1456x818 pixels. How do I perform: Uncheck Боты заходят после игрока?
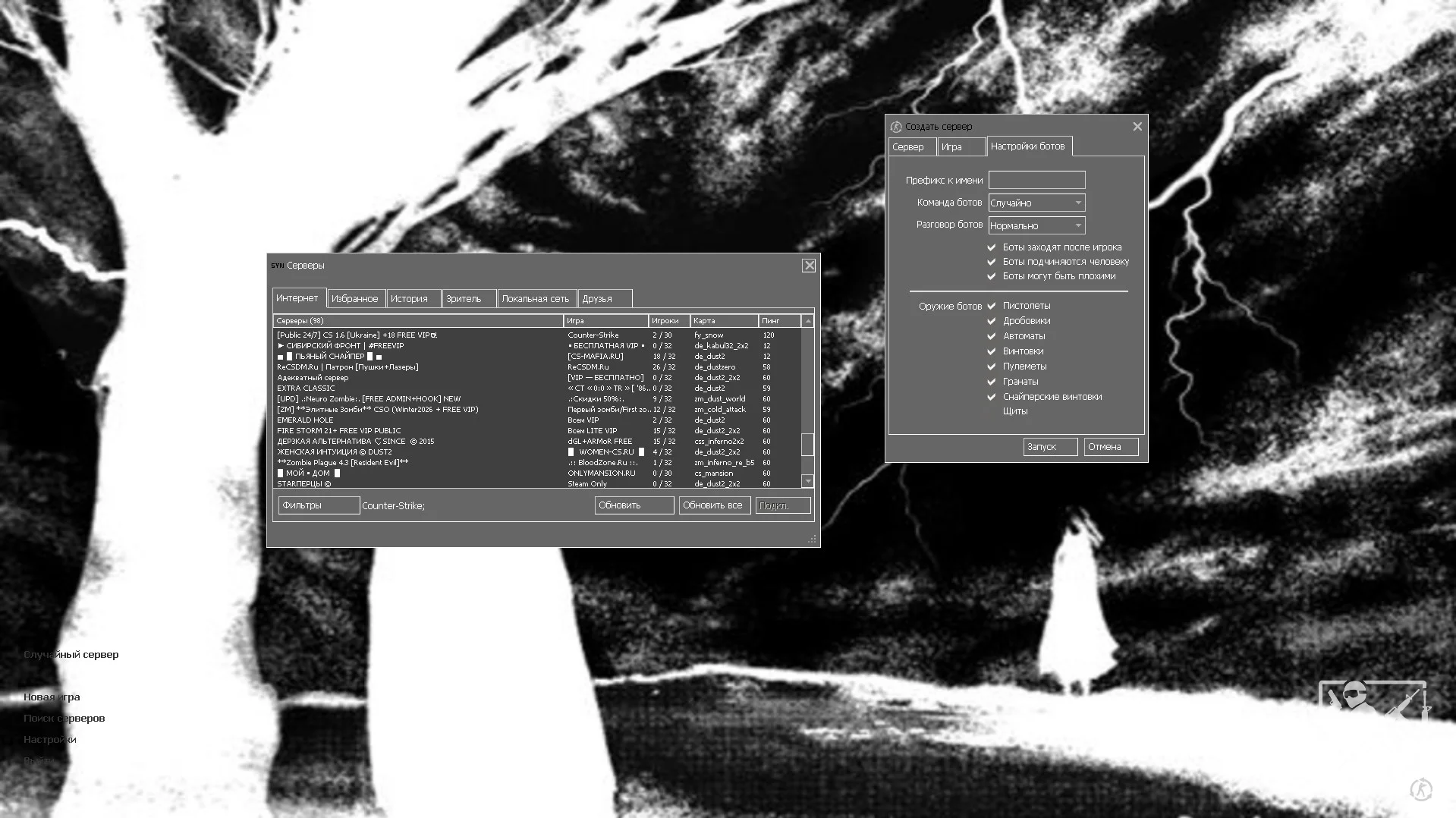pos(992,247)
